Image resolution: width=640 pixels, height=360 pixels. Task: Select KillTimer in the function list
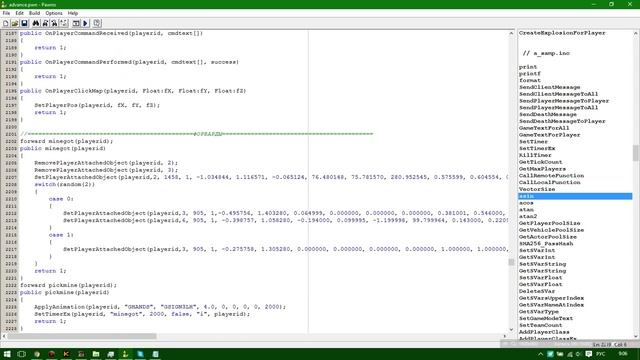click(535, 156)
